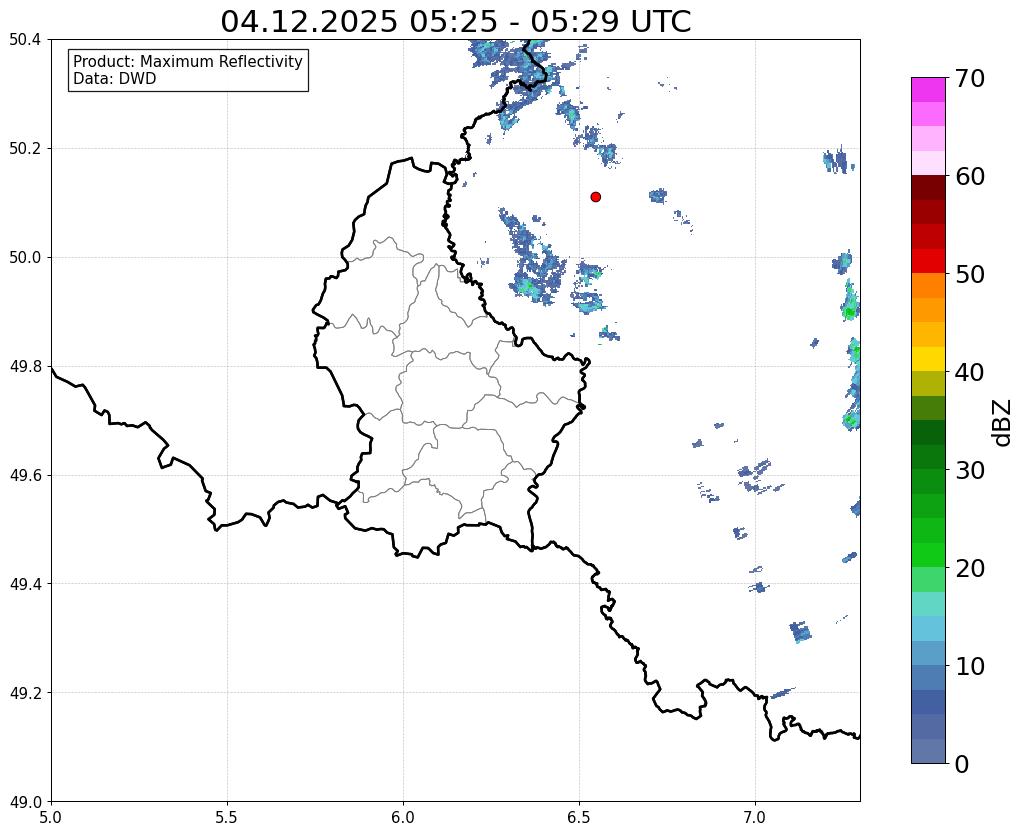
Task: Click the 'dBZ' colorbar unit label
Action: (x=1003, y=422)
